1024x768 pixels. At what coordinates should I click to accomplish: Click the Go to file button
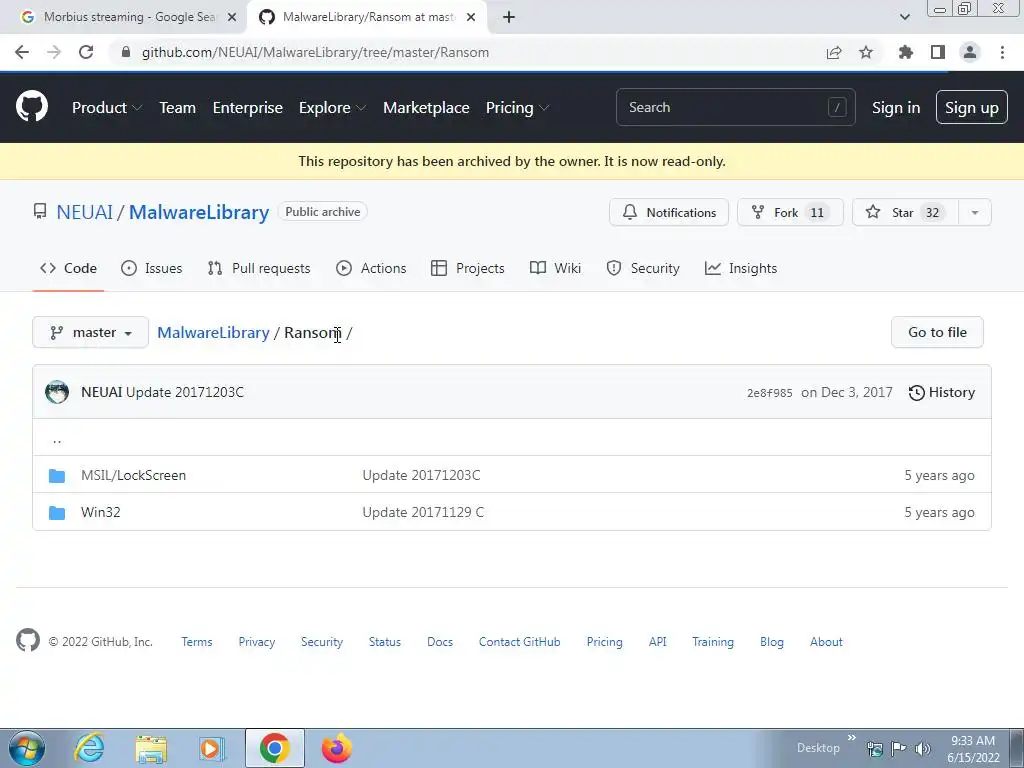[937, 332]
